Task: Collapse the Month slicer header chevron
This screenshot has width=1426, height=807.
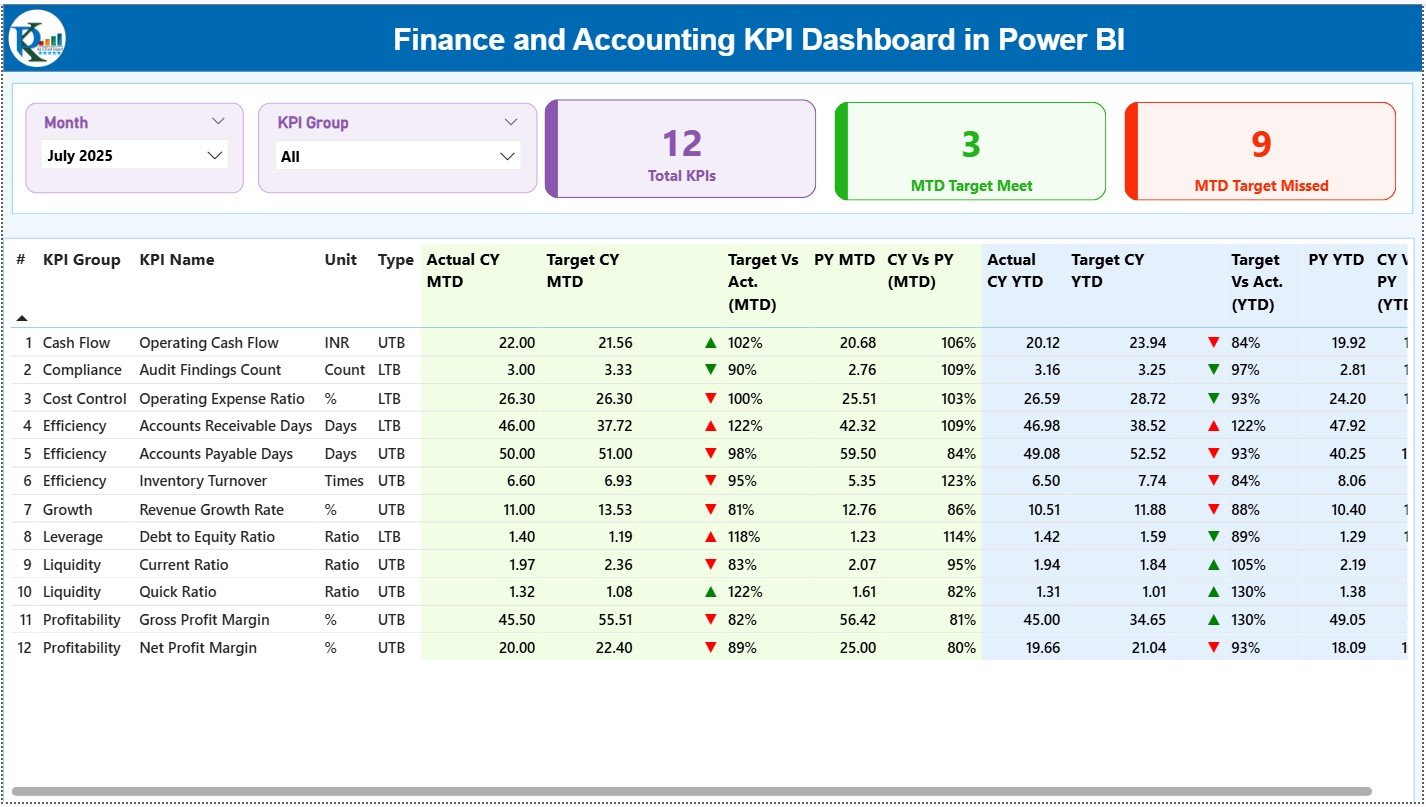Action: (x=218, y=122)
